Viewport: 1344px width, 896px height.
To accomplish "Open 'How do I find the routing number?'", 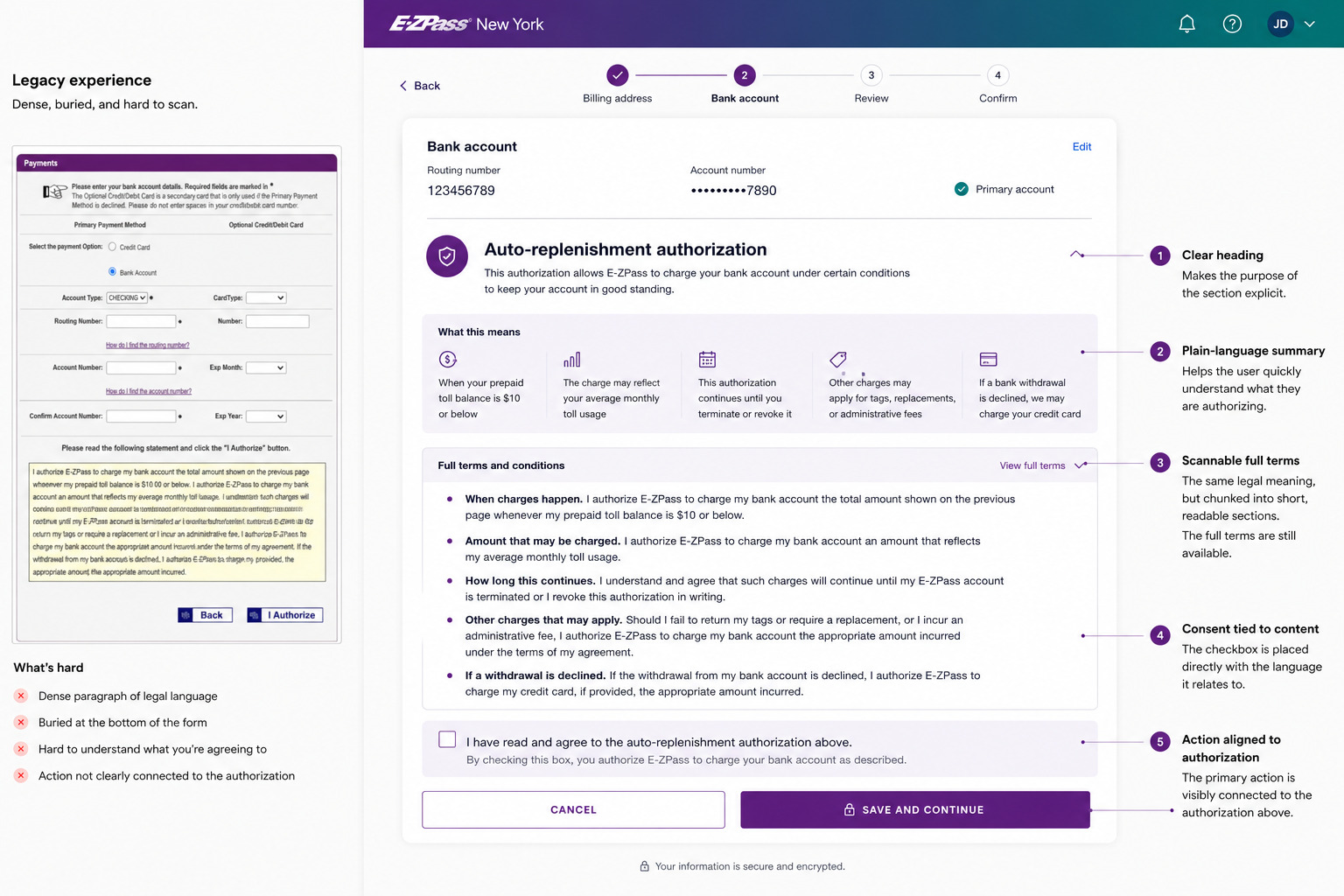I will (x=147, y=345).
